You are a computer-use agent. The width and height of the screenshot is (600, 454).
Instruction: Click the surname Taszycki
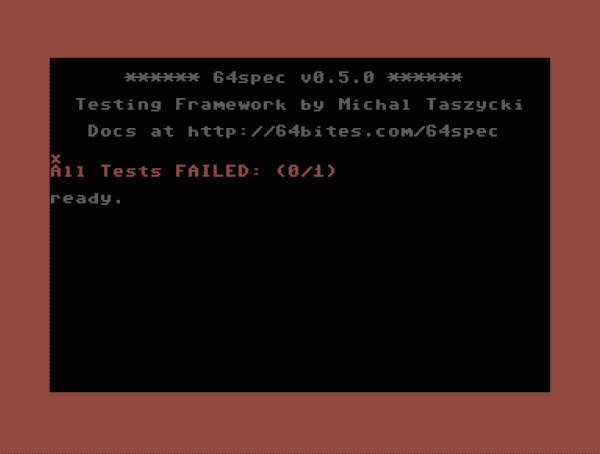click(474, 105)
